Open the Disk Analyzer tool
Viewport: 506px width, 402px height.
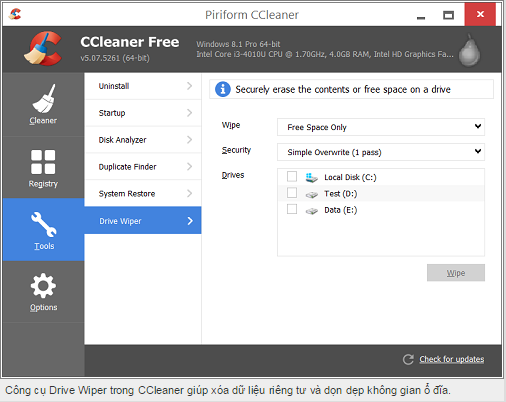pyautogui.click(x=143, y=140)
